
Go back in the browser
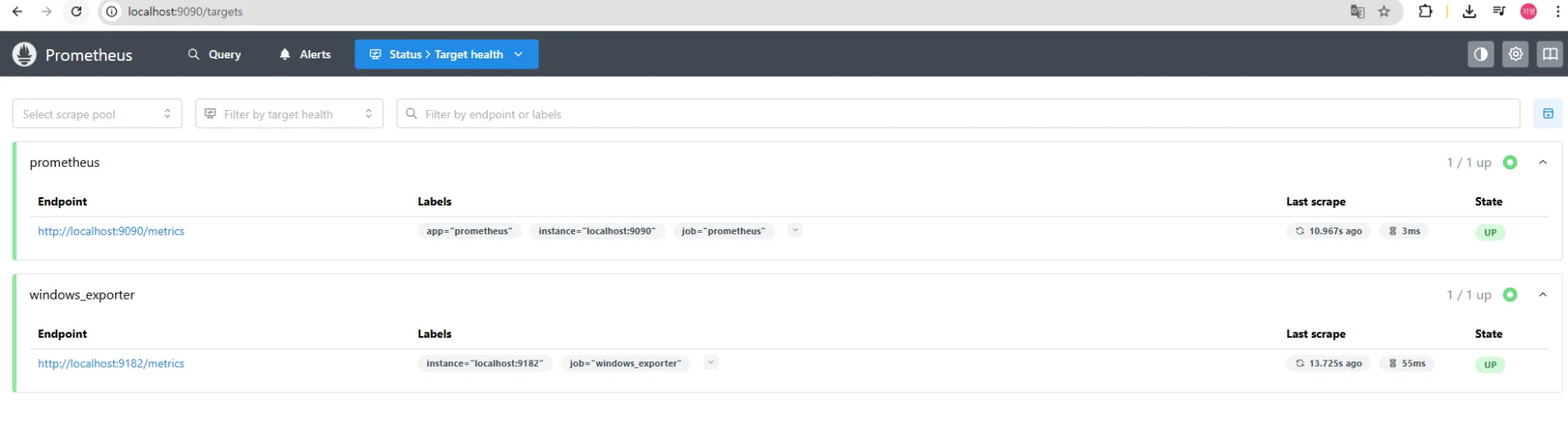(17, 12)
